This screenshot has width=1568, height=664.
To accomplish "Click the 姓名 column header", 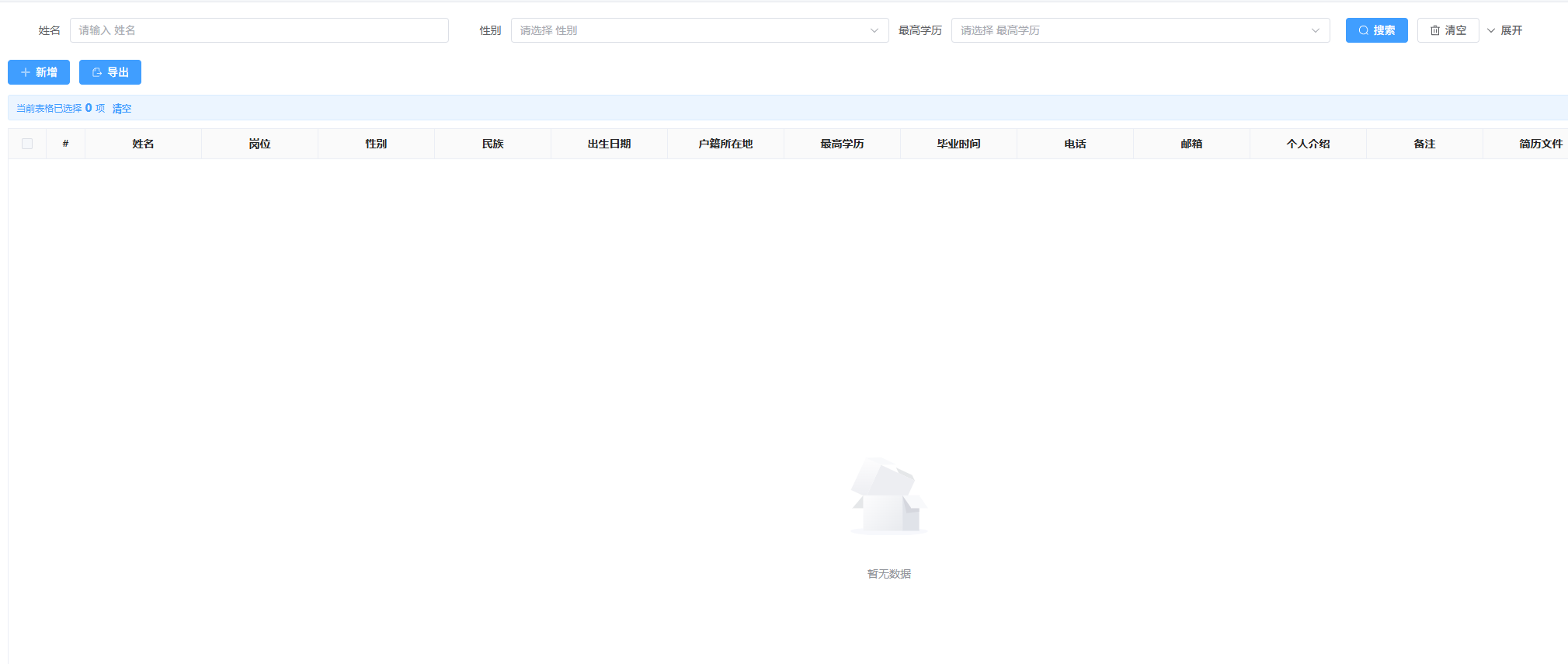I will (143, 144).
